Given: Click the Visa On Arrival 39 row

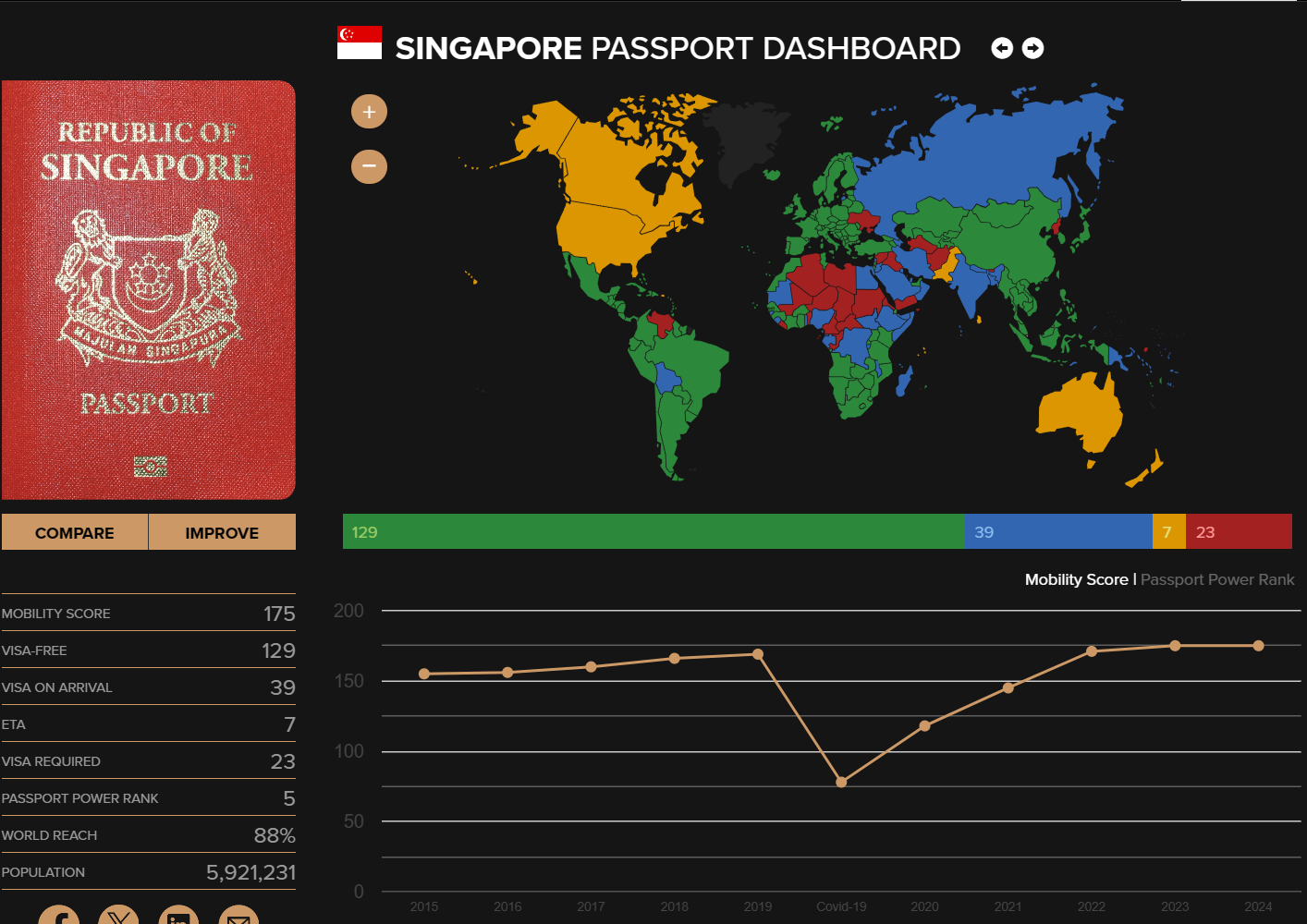Looking at the screenshot, I should [148, 687].
